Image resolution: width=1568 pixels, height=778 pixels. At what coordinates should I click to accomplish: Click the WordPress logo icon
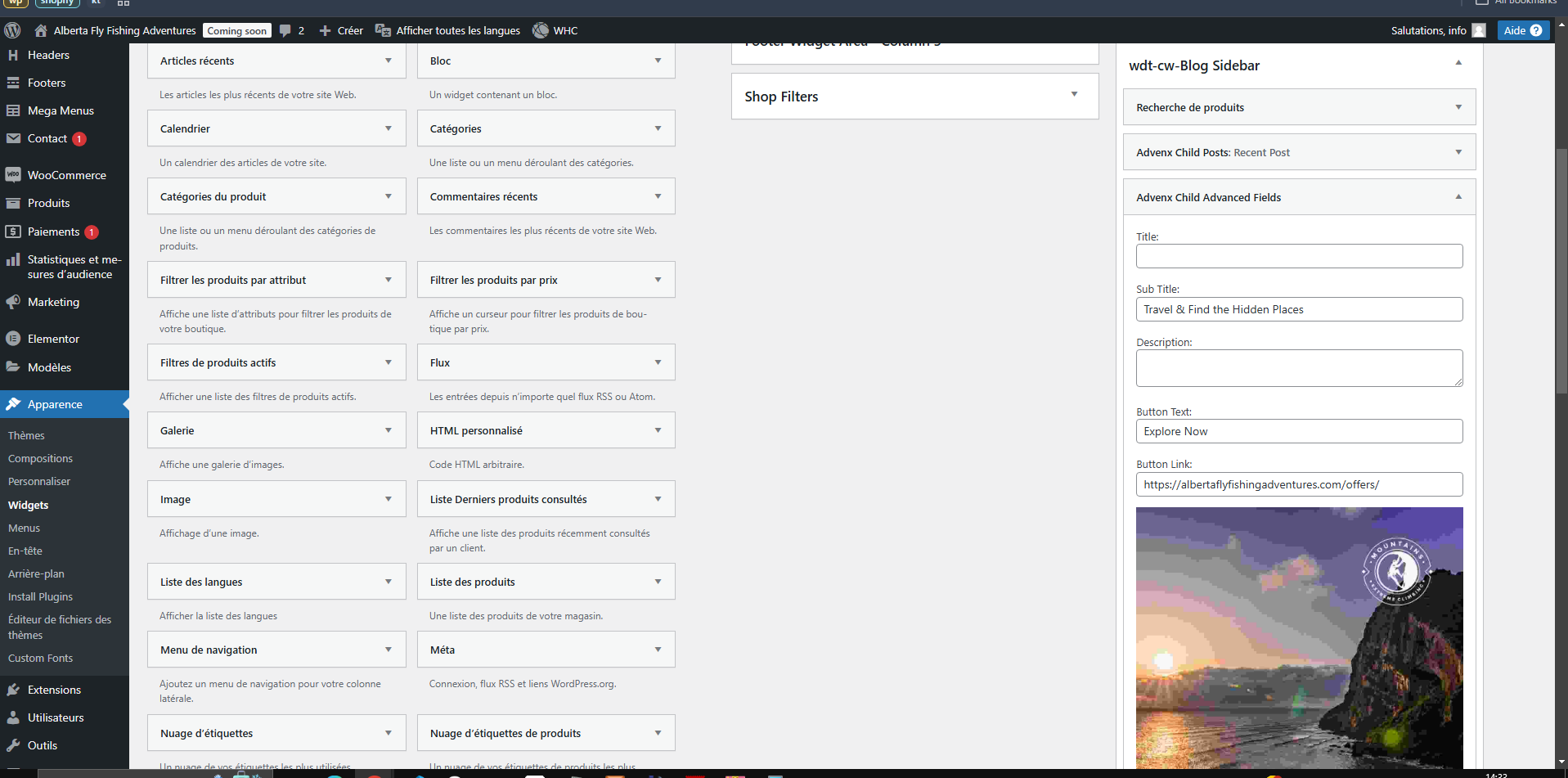(x=12, y=30)
